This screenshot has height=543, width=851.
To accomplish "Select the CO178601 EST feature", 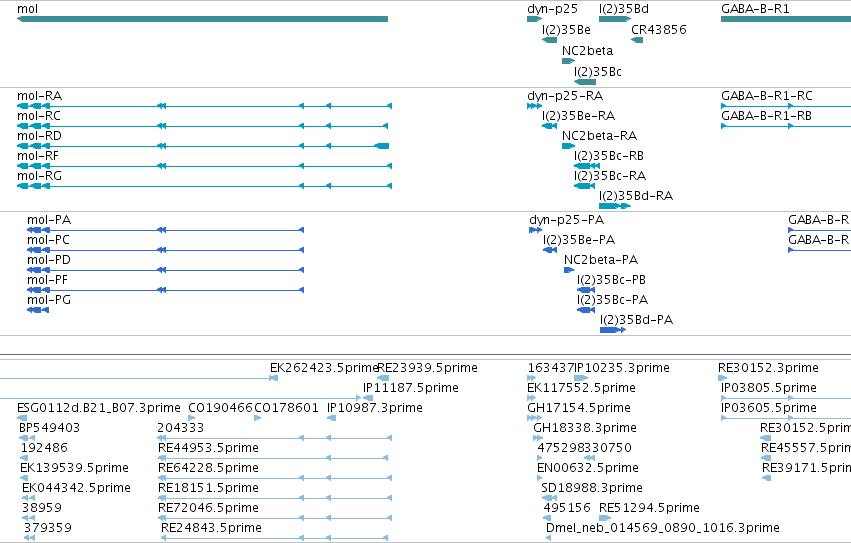I will pyautogui.click(x=258, y=418).
